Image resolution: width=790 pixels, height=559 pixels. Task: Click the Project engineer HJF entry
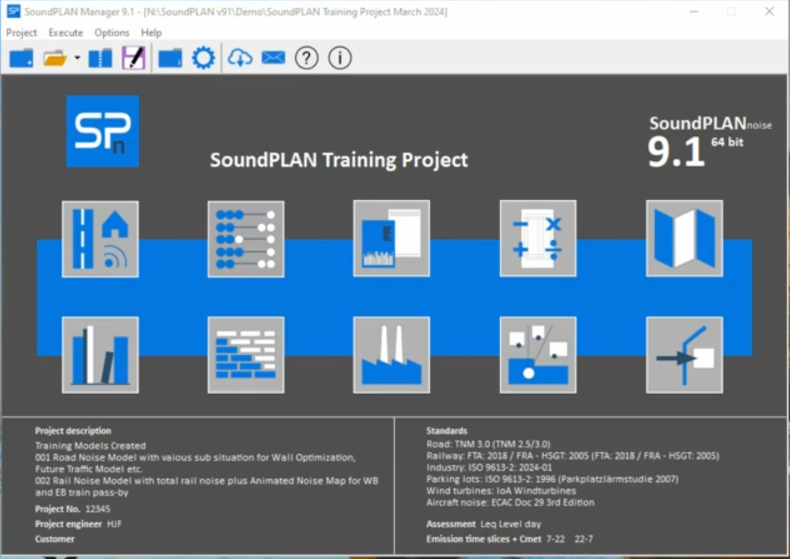(79, 524)
